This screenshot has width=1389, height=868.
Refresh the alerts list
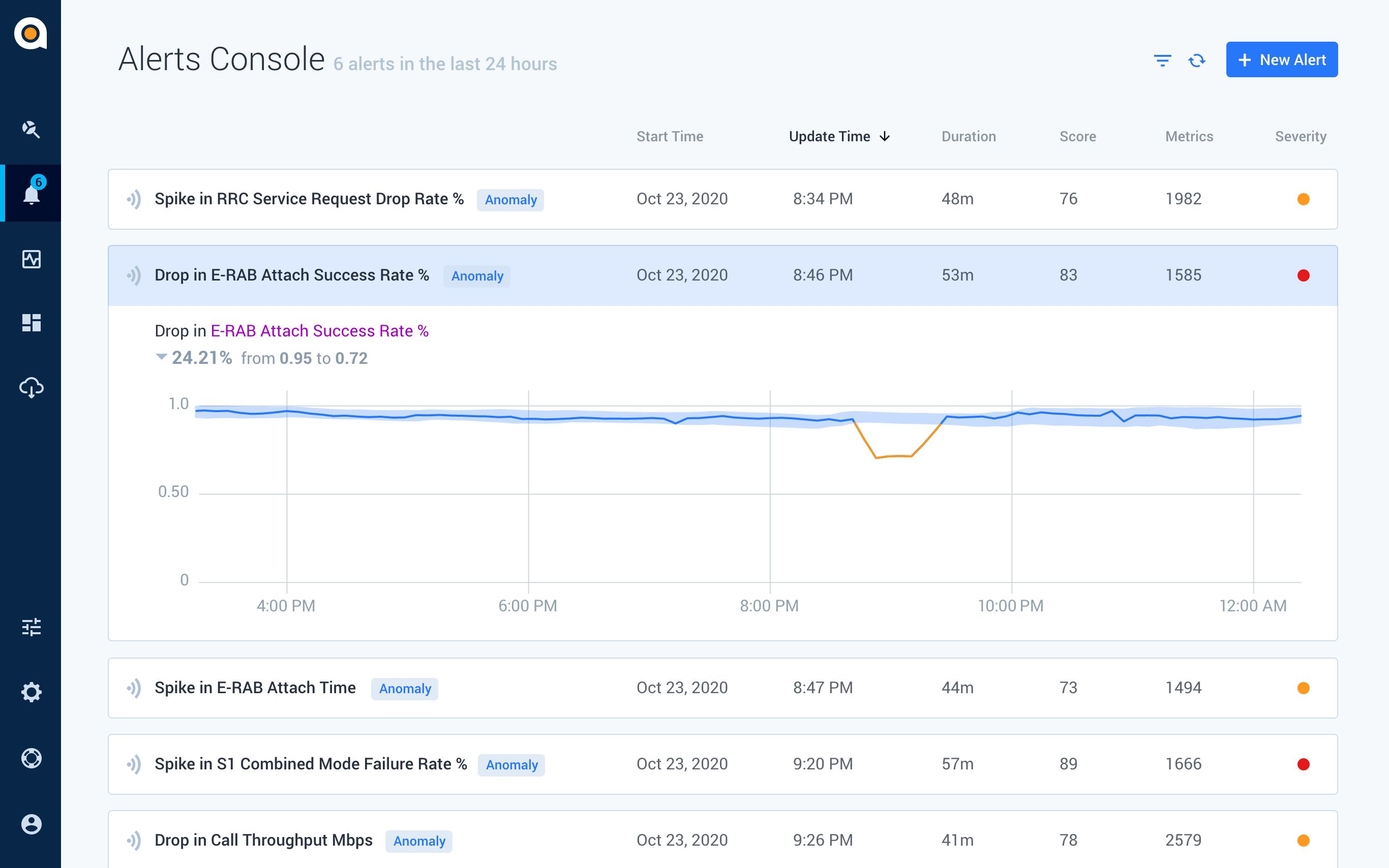[1197, 60]
